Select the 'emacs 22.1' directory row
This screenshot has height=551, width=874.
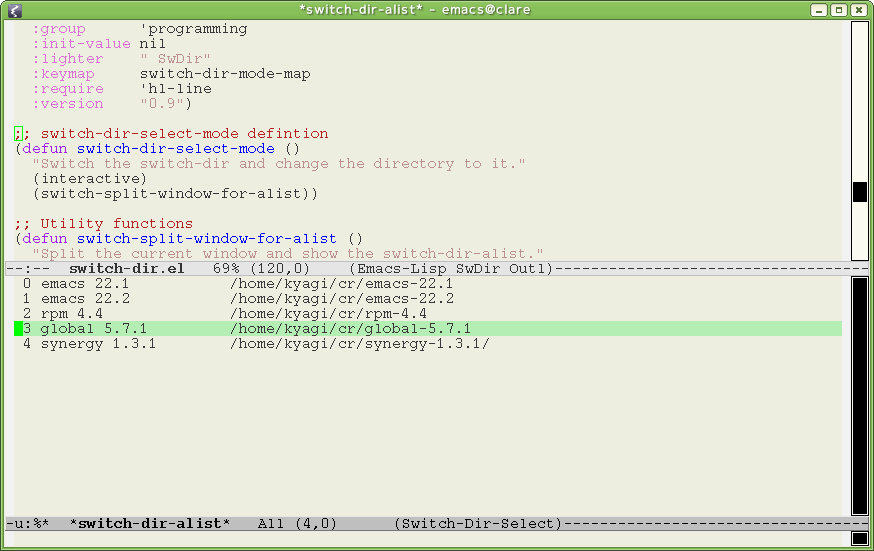[428, 284]
